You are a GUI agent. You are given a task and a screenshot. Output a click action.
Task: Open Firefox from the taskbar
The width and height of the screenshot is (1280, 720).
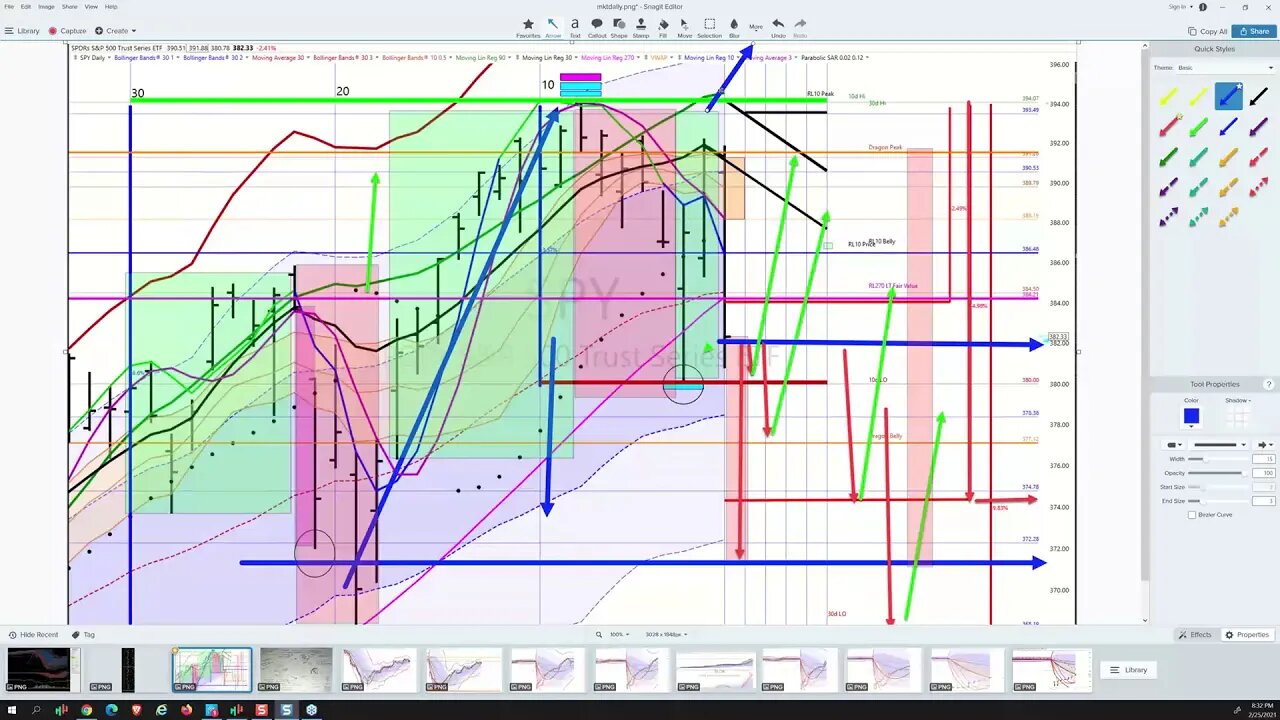click(186, 710)
